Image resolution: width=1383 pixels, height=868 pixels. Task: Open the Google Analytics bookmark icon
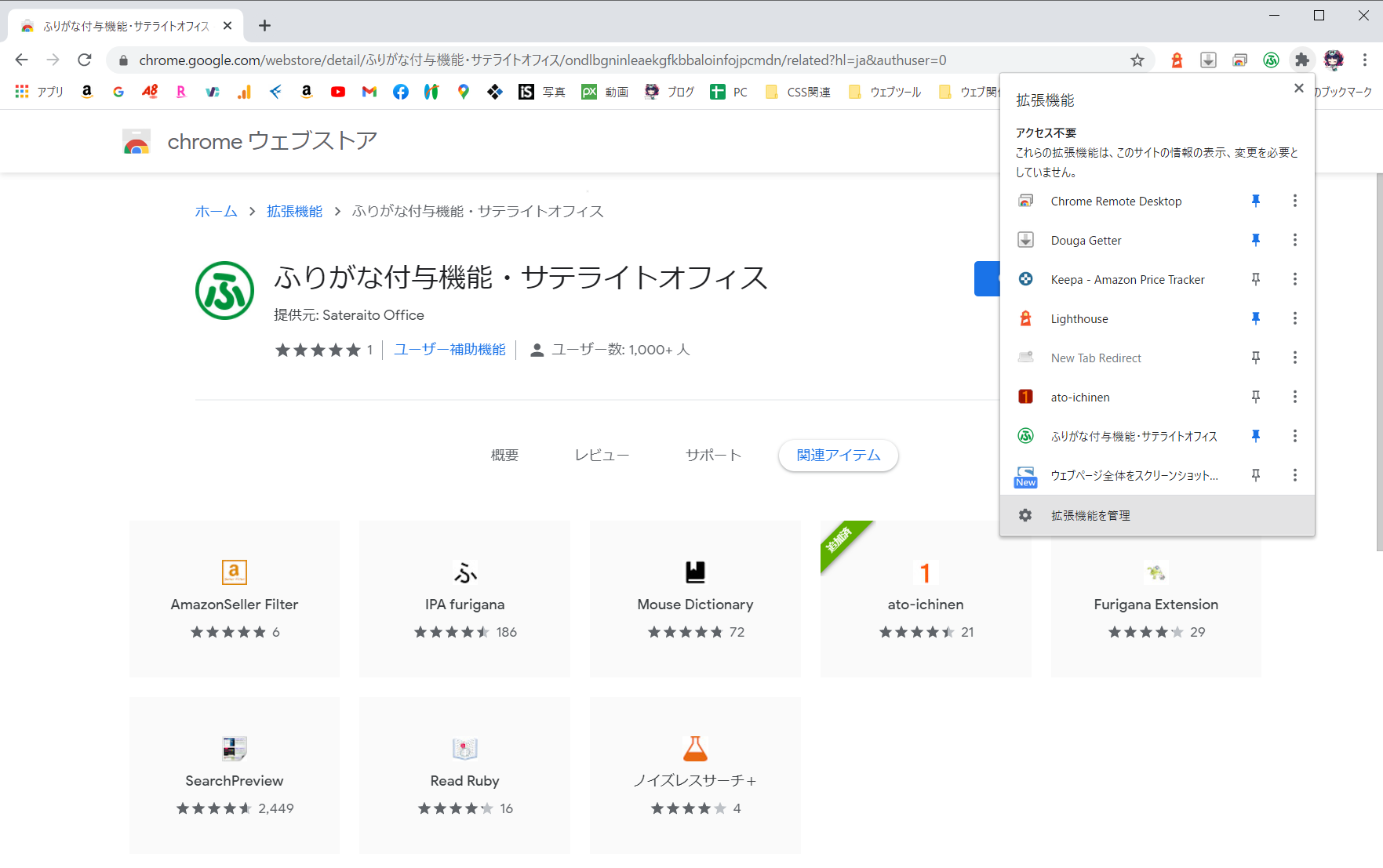pos(244,92)
